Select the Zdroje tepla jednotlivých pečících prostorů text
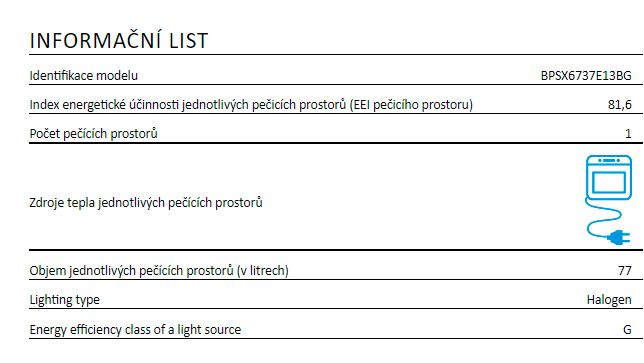Image resolution: width=644 pixels, height=363 pixels. click(146, 203)
